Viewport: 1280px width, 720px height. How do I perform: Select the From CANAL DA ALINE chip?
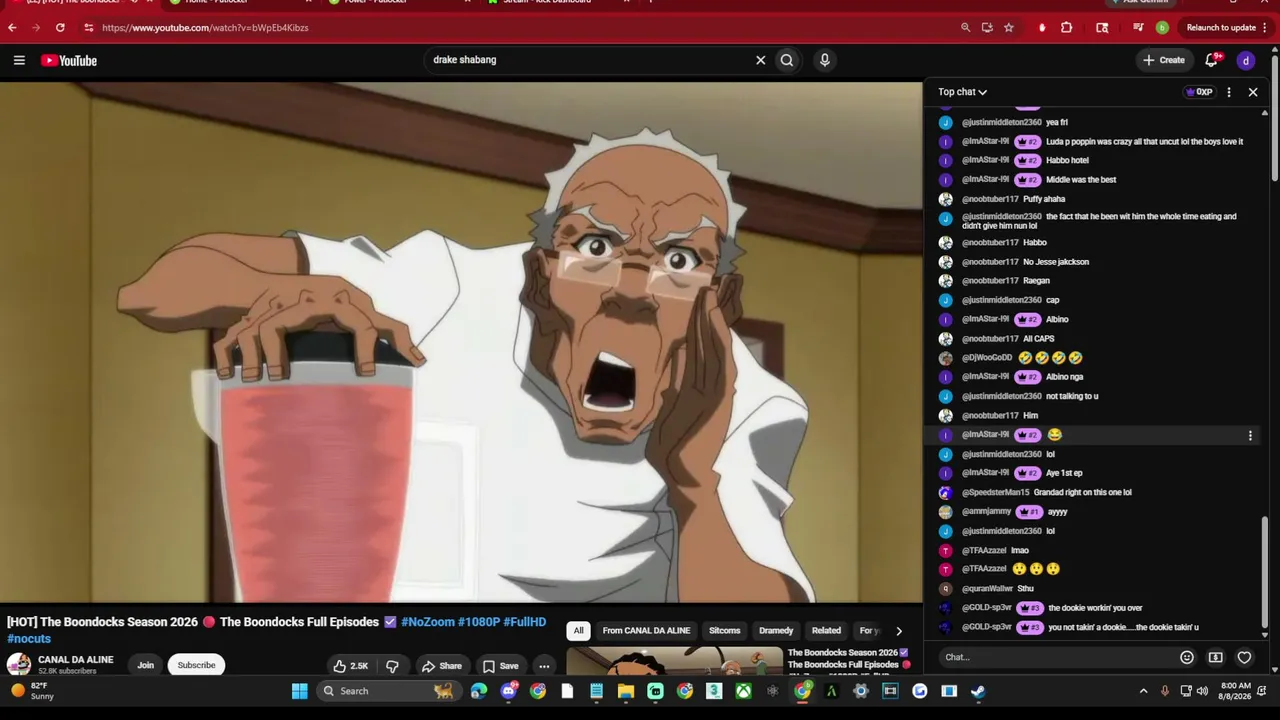(646, 631)
